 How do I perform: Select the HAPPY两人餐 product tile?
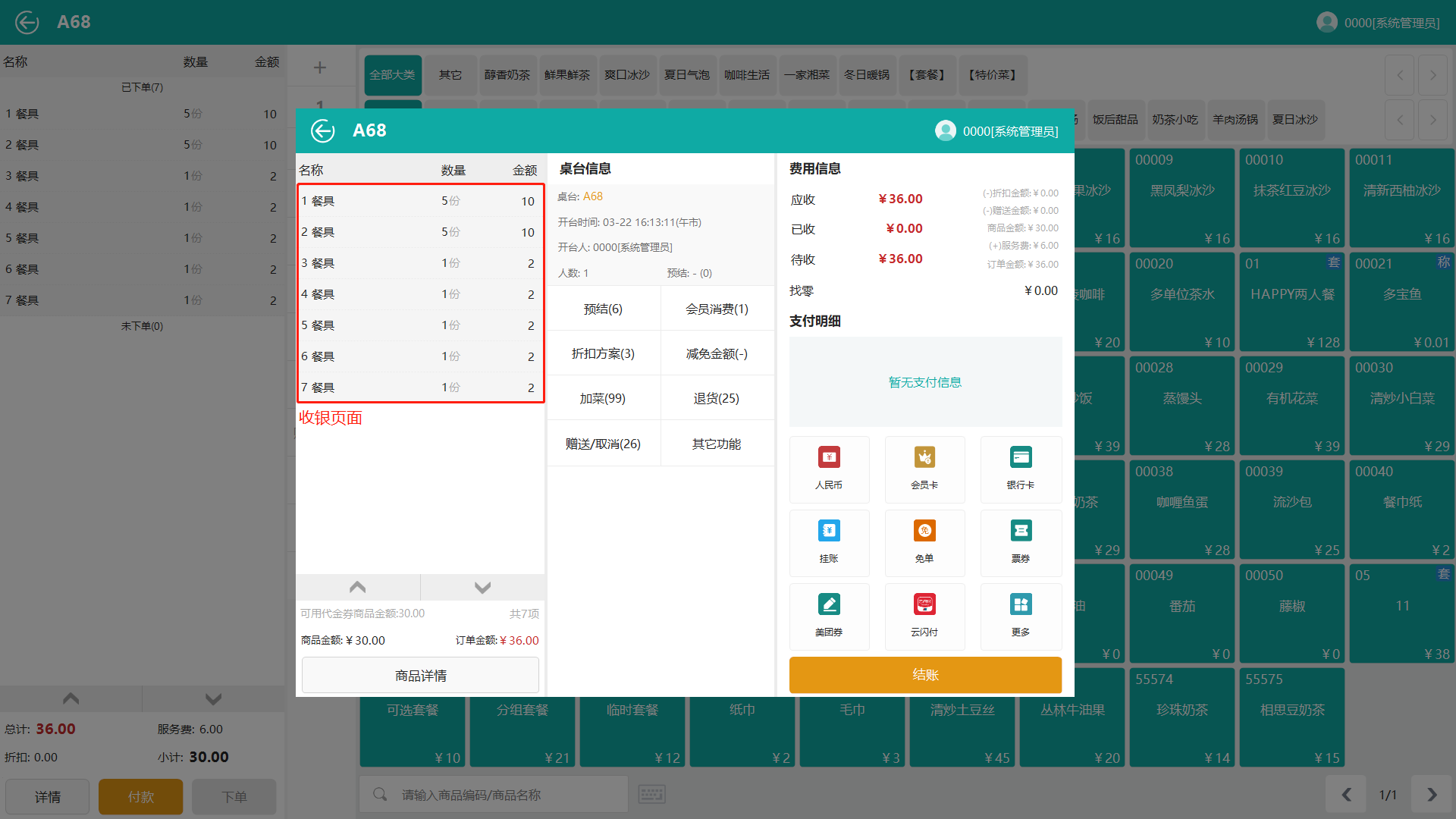coord(1292,303)
